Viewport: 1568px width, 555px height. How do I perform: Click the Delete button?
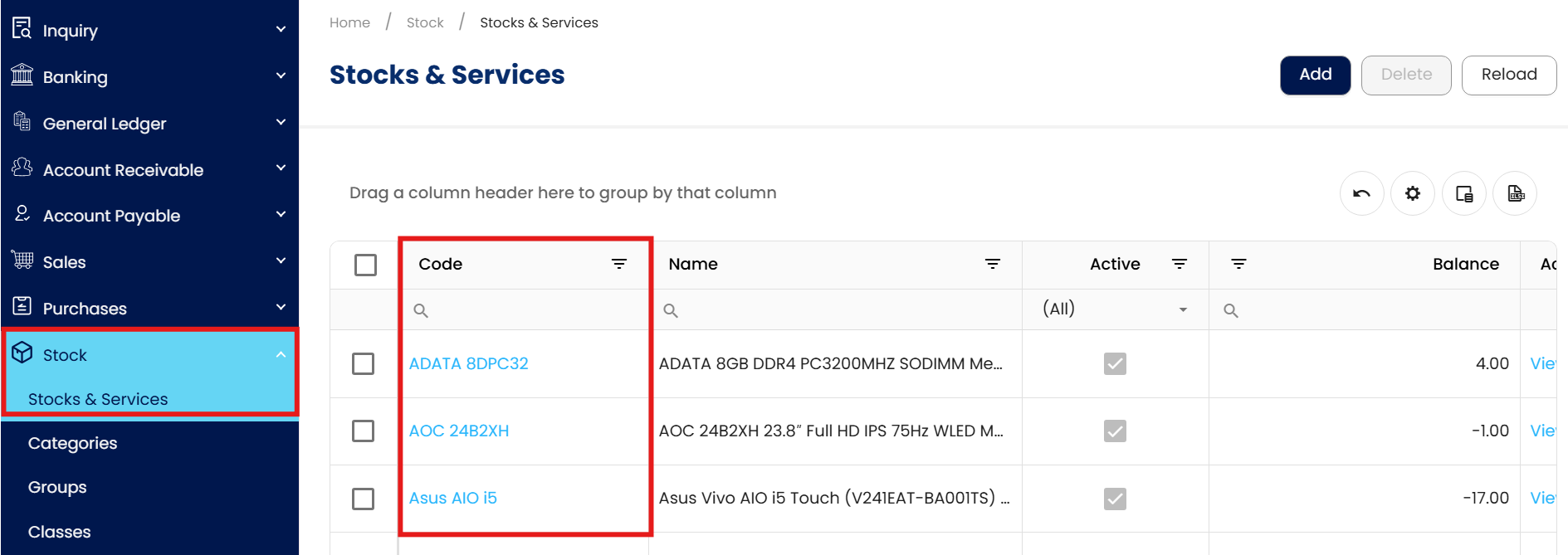point(1406,75)
